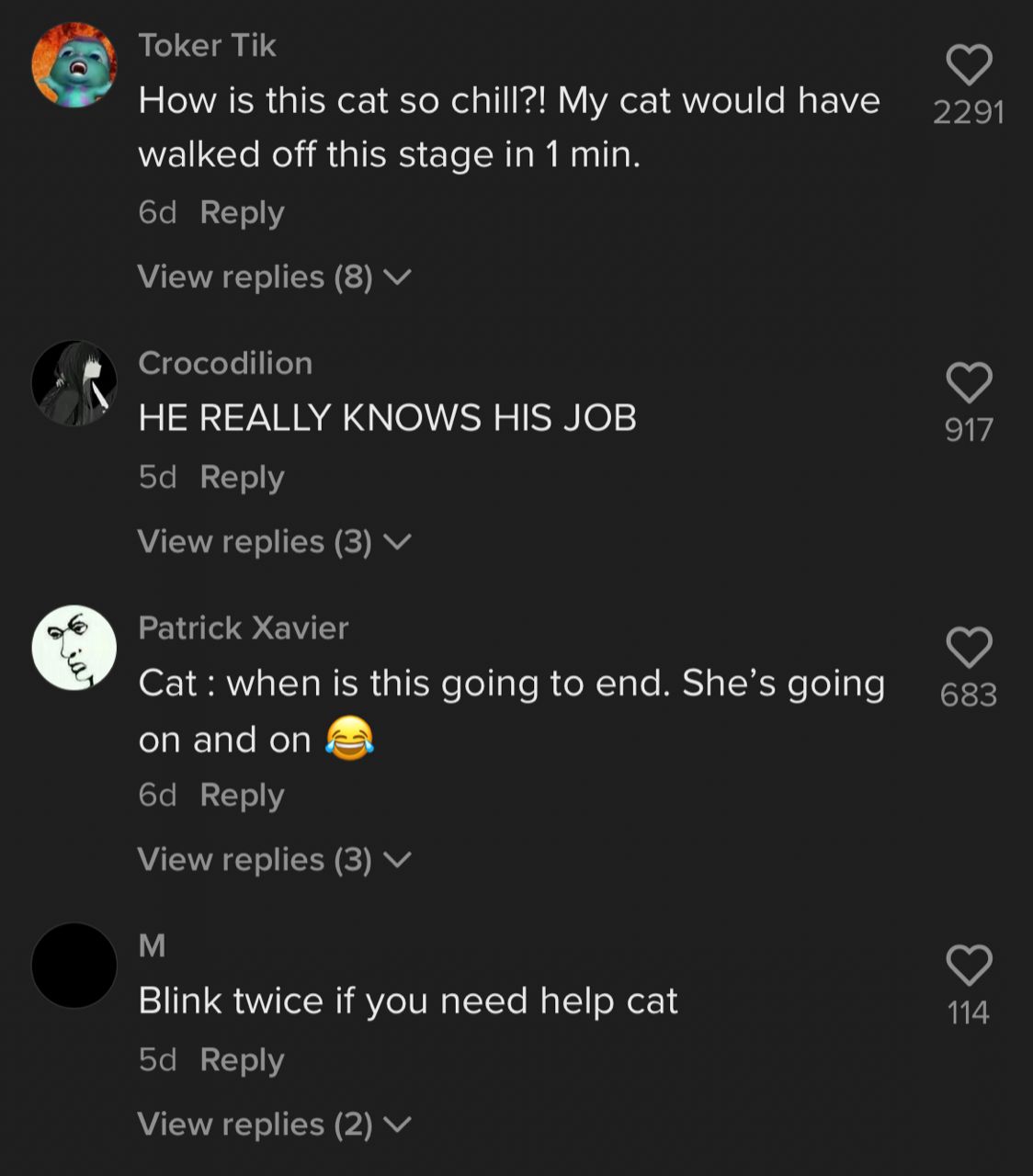Like Toker Tik's comment with the heart
Image resolution: width=1033 pixels, height=1176 pixels.
tap(969, 65)
